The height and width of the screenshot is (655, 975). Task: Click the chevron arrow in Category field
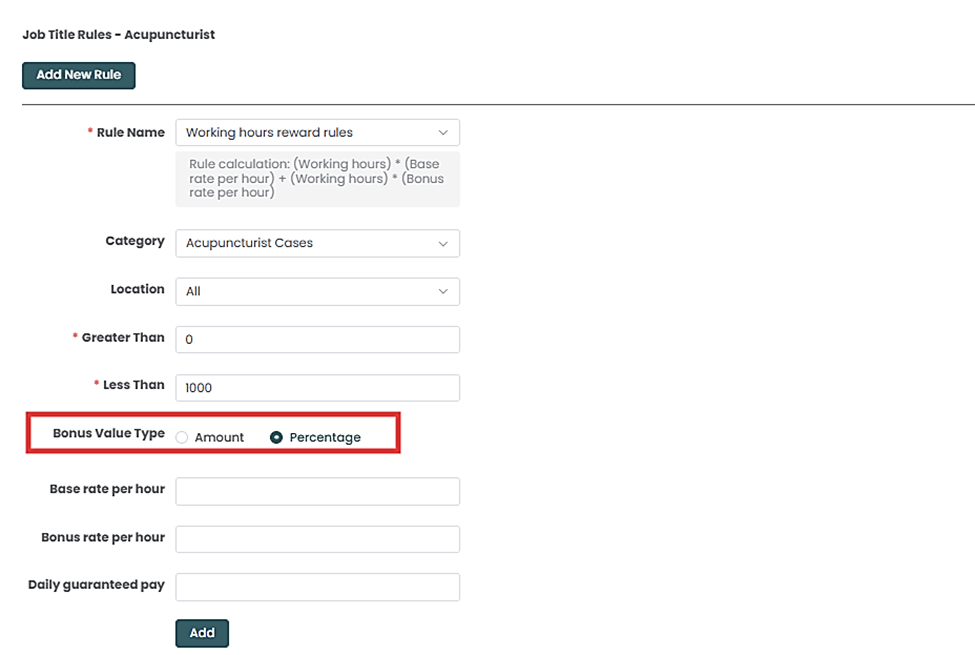click(443, 243)
